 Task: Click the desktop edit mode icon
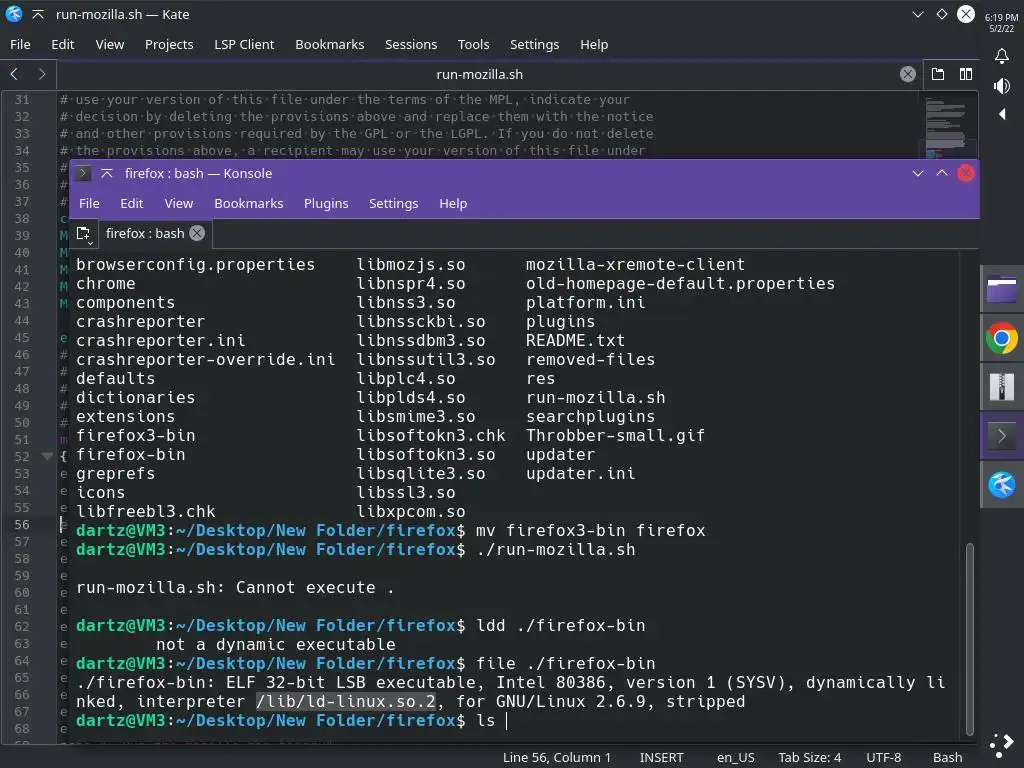[1001, 745]
